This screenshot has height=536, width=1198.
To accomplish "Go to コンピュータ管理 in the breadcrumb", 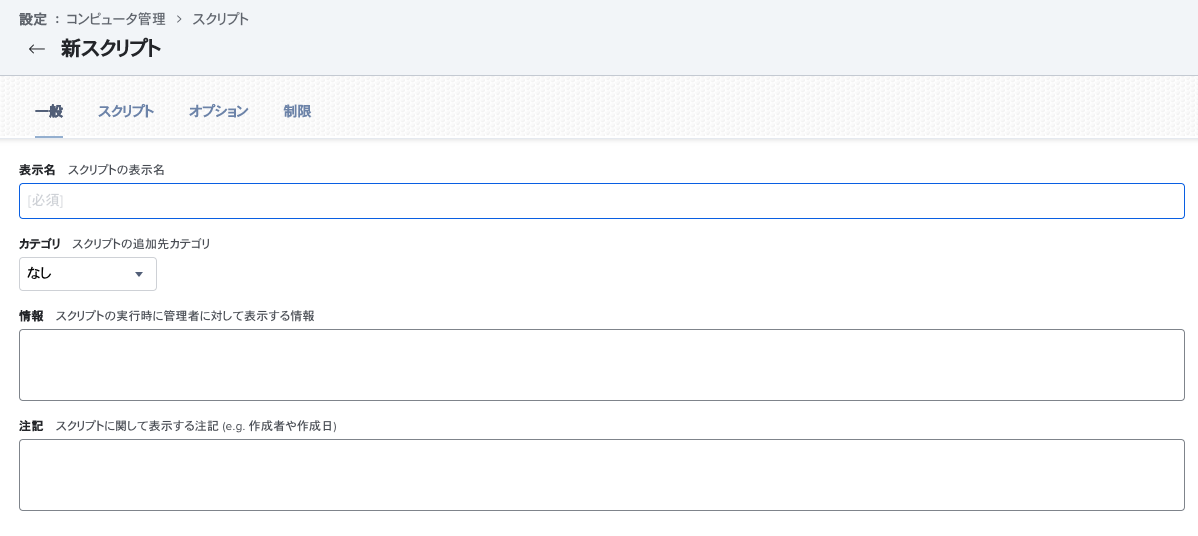I will 115,19.
